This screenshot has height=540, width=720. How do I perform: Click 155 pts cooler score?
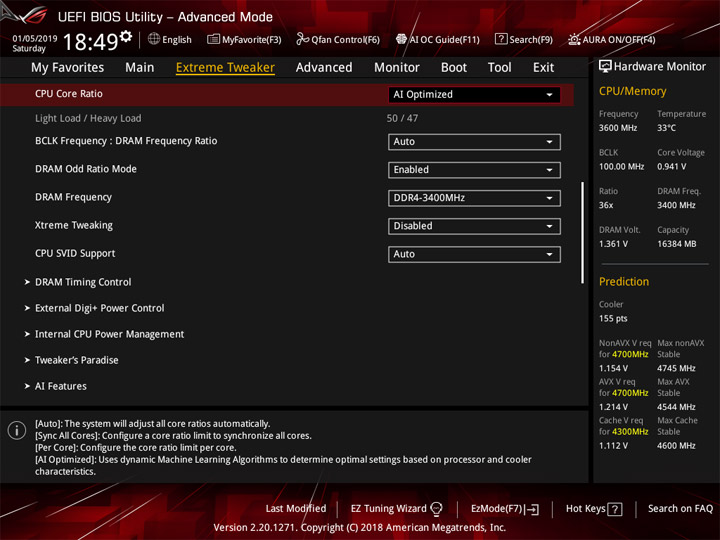click(x=613, y=319)
